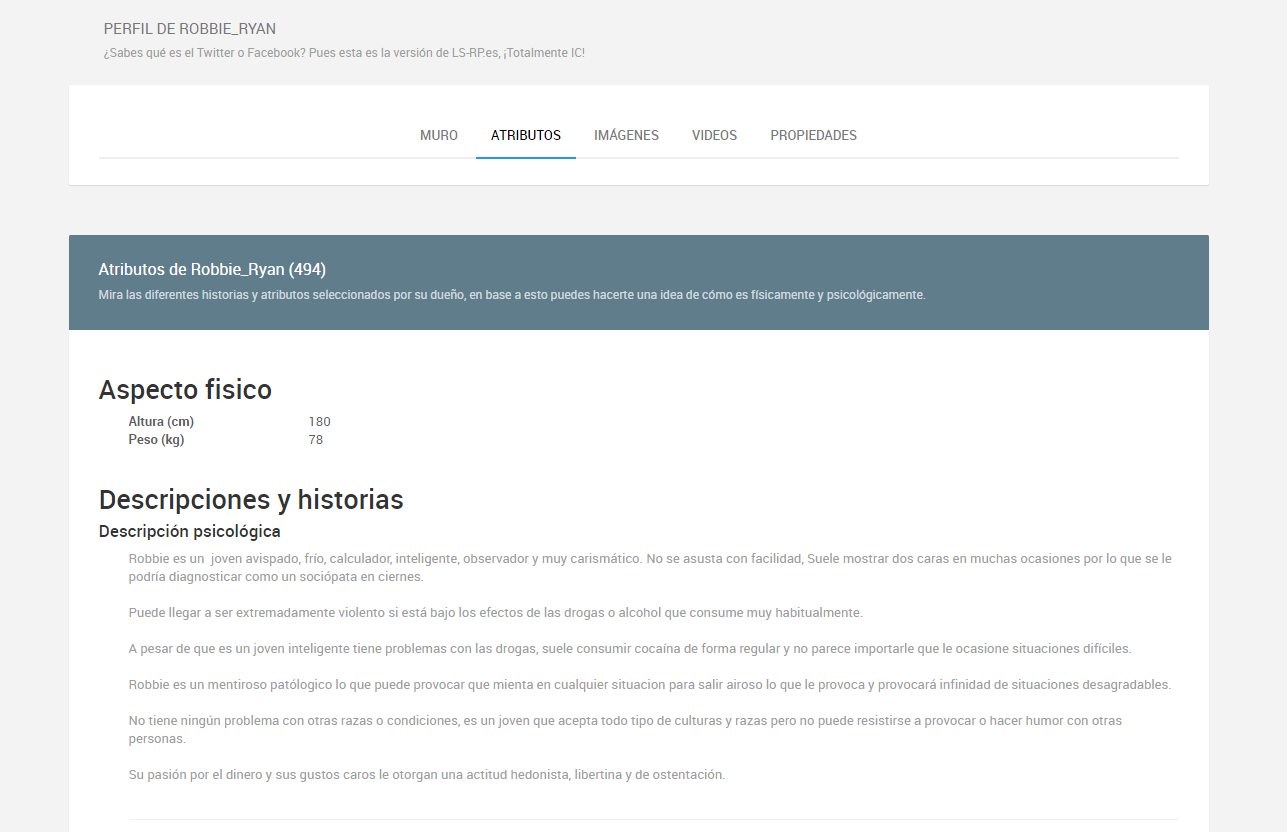Click the weight value 78
1287x832 pixels.
[316, 440]
